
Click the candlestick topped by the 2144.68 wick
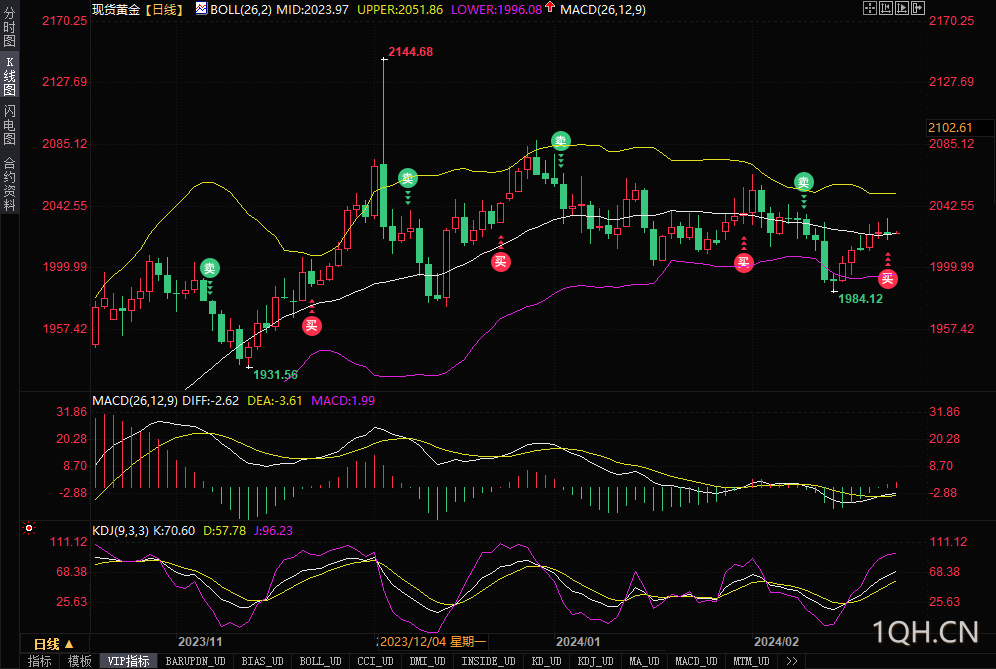[384, 195]
